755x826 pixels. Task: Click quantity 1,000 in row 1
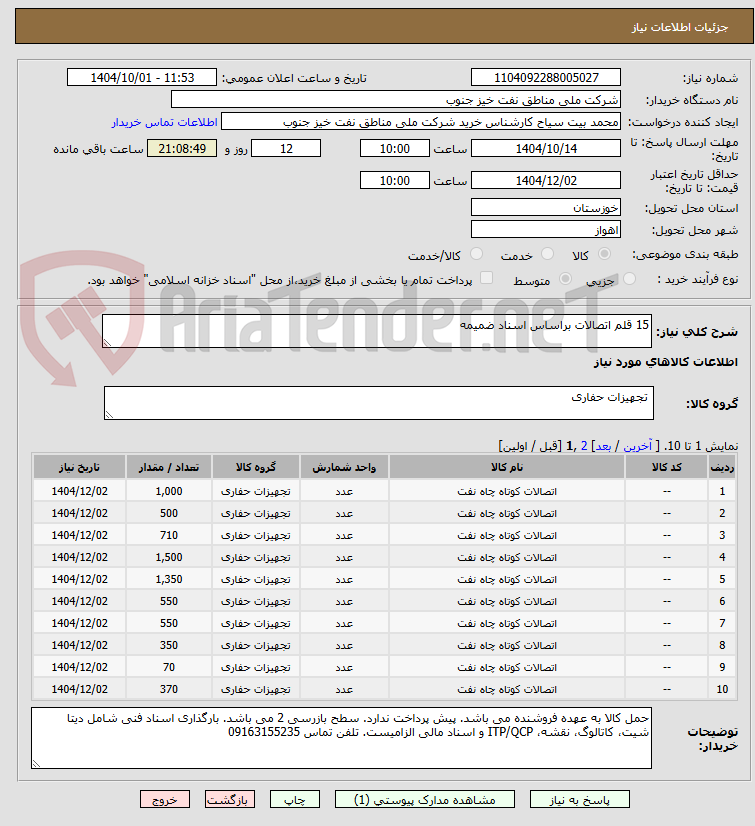(x=169, y=491)
